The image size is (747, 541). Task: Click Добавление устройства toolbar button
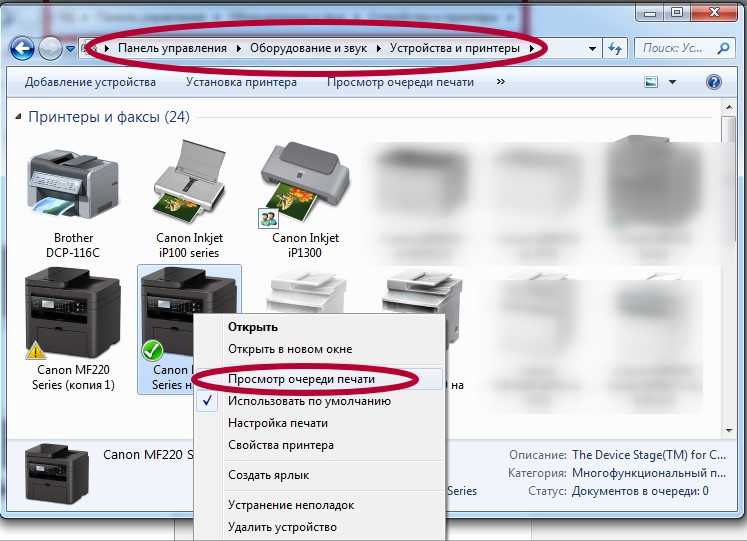tap(90, 82)
